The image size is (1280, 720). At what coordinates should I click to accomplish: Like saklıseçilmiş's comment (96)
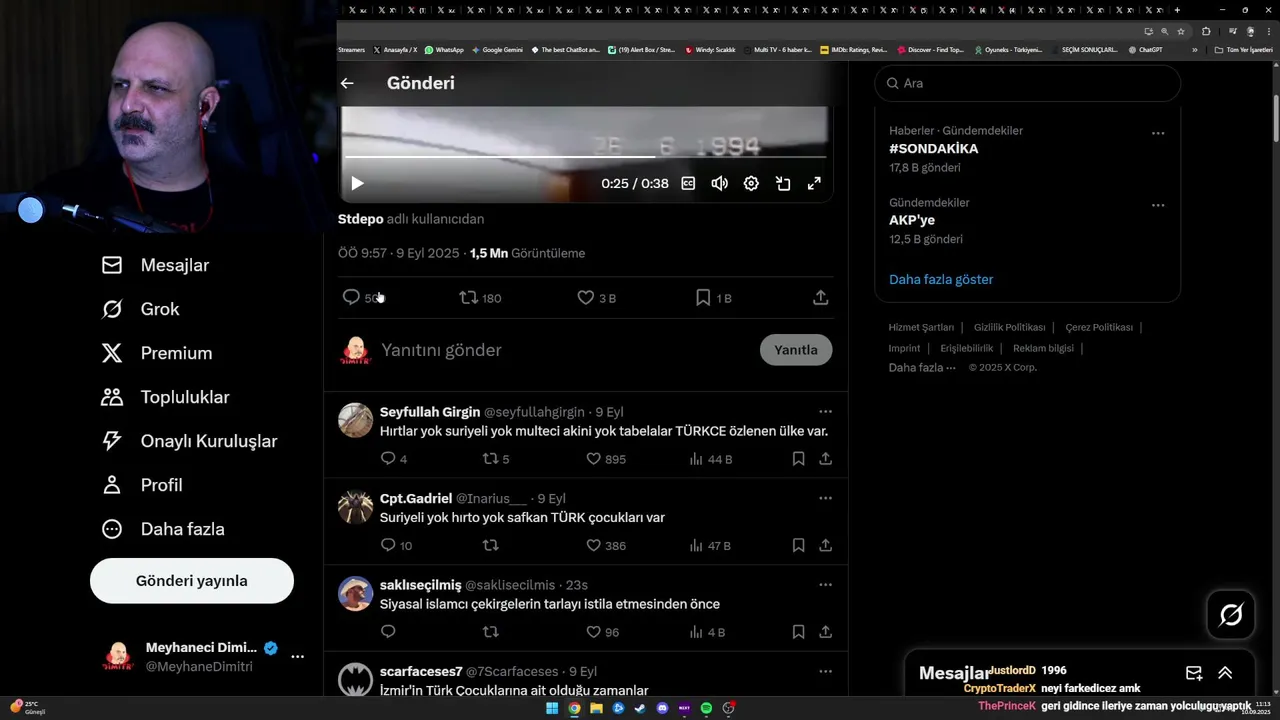602,632
